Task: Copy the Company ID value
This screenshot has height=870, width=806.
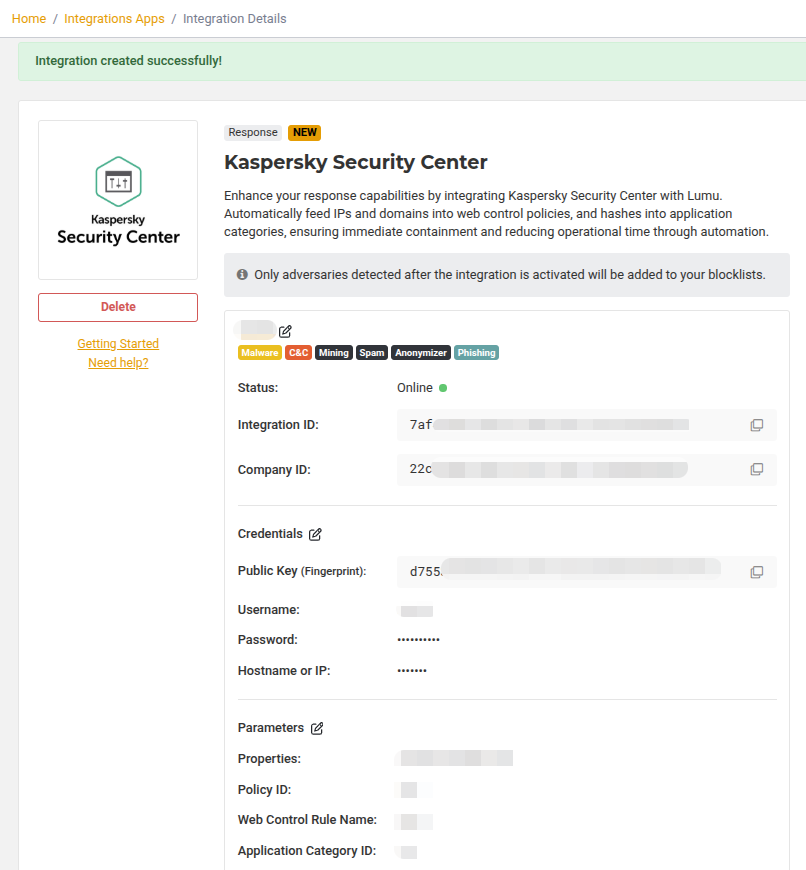Action: tap(757, 470)
